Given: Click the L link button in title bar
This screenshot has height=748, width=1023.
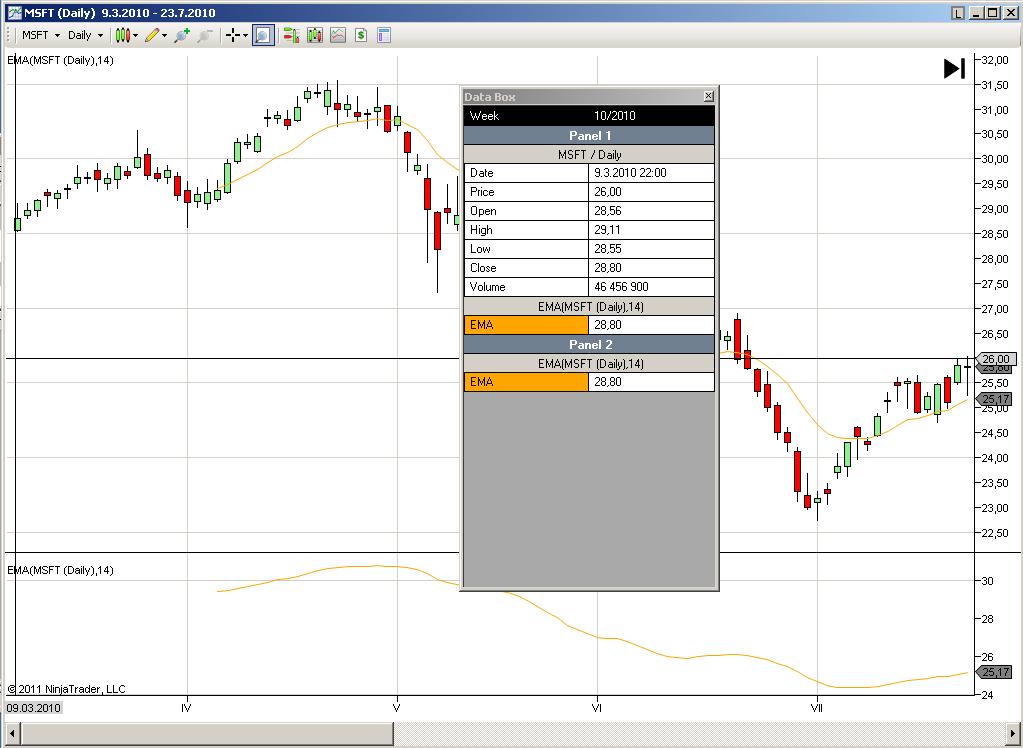Looking at the screenshot, I should click(957, 12).
